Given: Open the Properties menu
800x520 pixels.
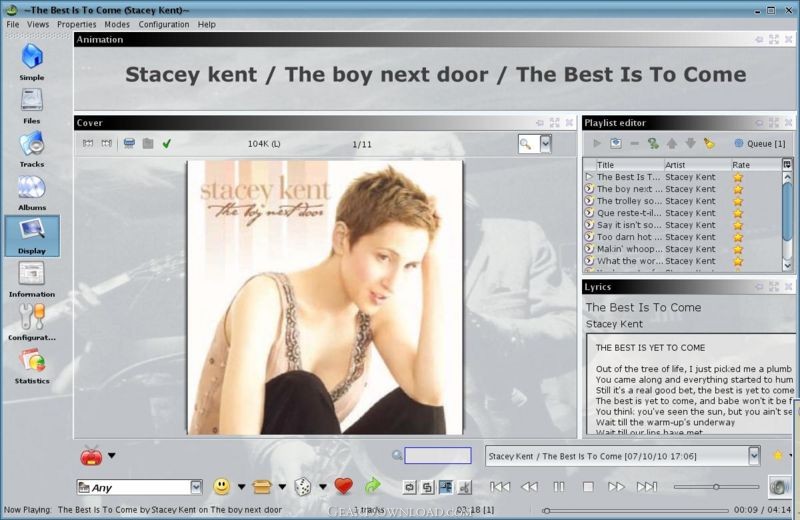Looking at the screenshot, I should pyautogui.click(x=77, y=24).
